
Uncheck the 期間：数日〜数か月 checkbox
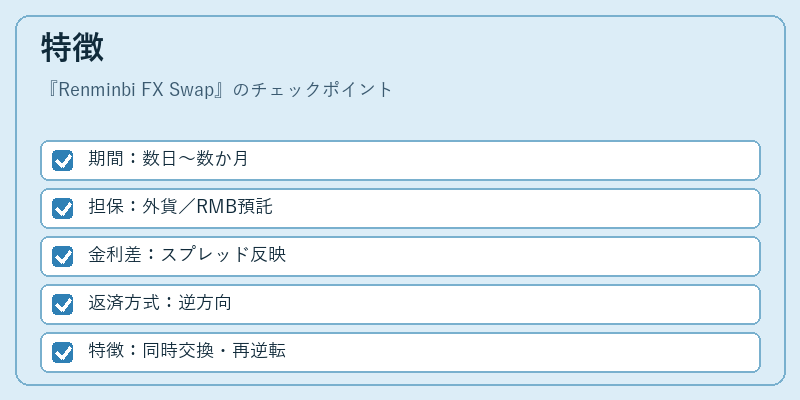point(62,160)
